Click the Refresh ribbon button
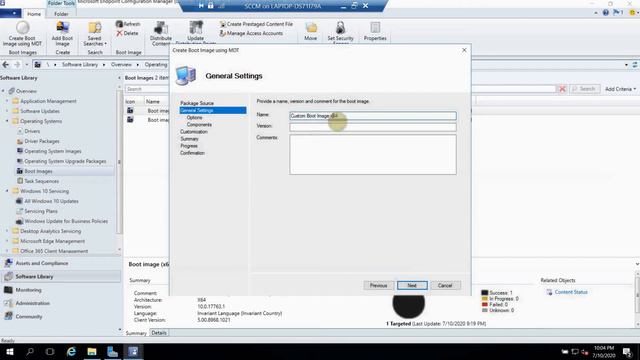 [x=128, y=24]
